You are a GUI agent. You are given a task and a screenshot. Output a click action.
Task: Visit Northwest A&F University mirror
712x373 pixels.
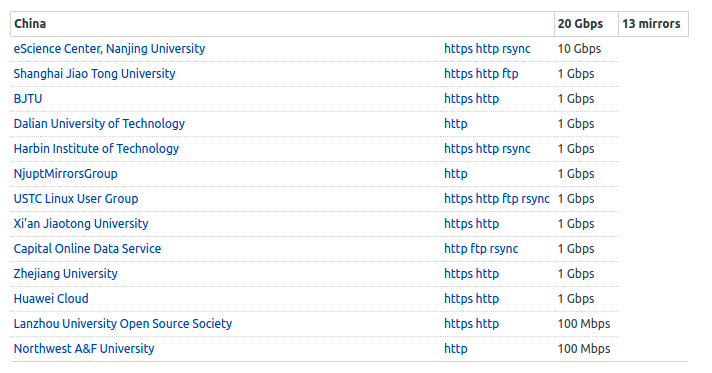(x=84, y=348)
